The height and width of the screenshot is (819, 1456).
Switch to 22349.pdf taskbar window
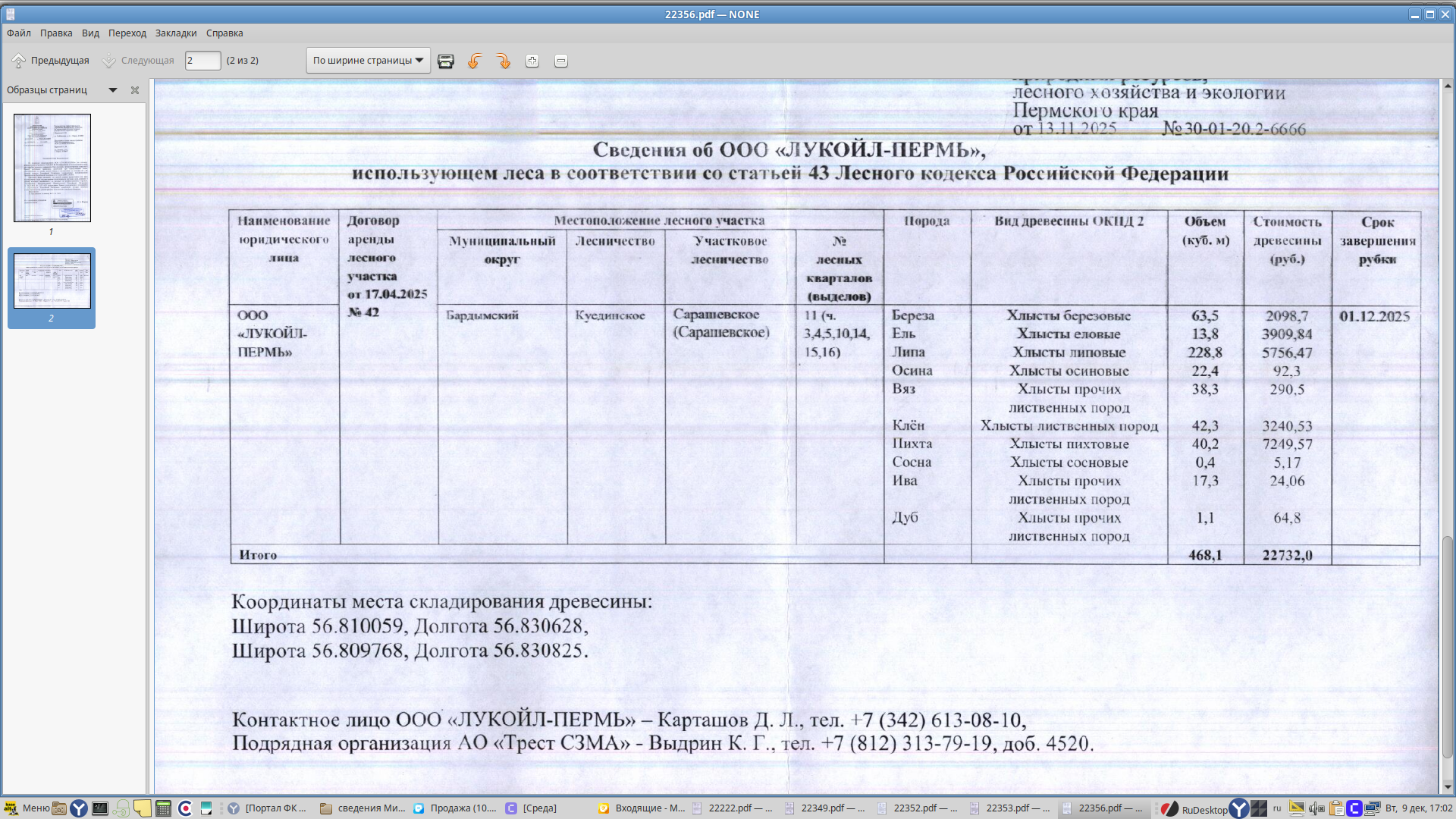tap(825, 808)
